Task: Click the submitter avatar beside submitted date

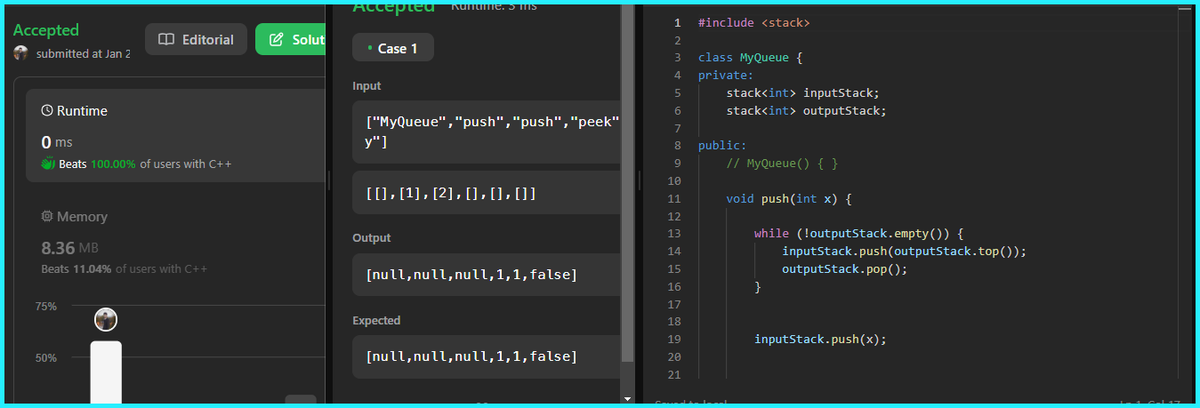Action: point(21,53)
